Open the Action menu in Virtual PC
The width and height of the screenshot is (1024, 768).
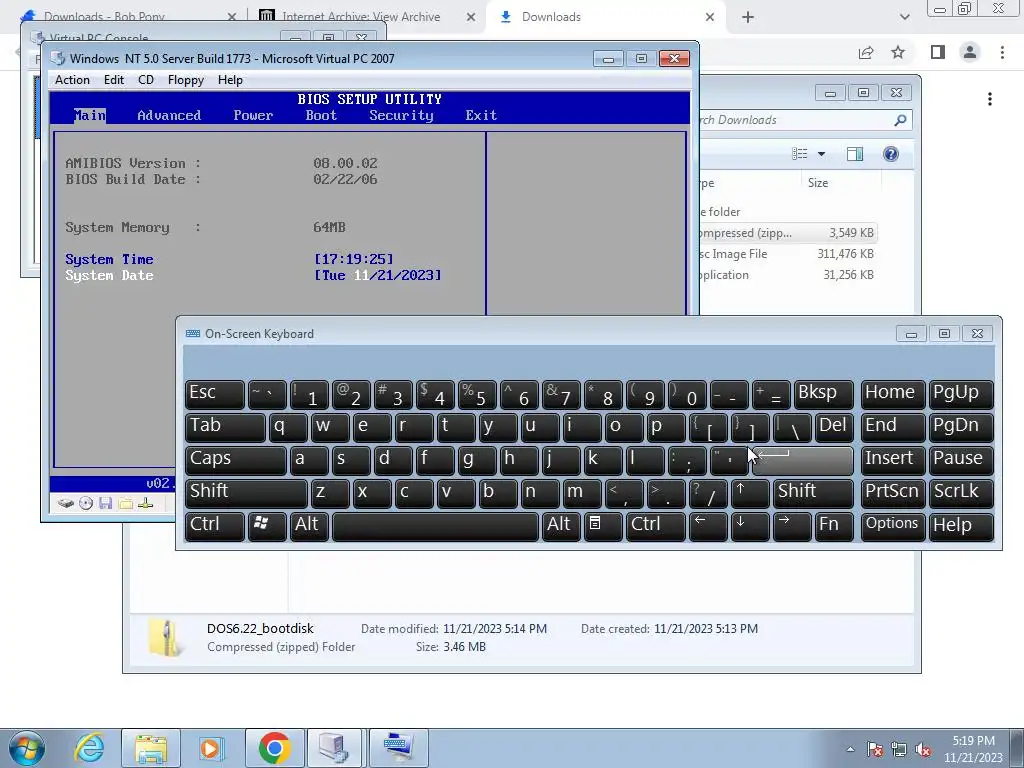coord(72,80)
